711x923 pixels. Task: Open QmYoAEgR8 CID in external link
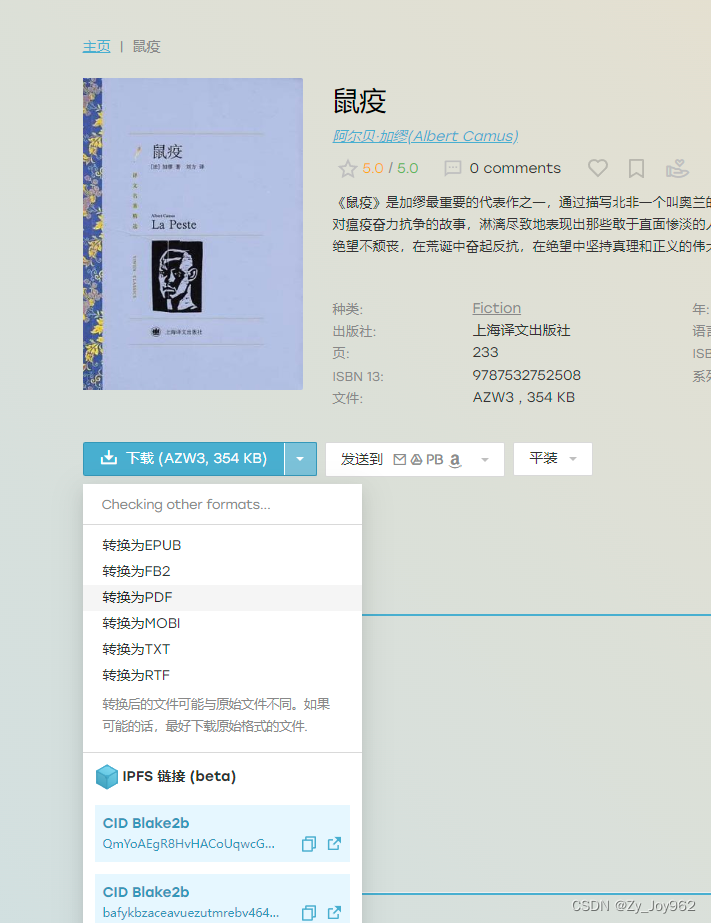coord(334,844)
